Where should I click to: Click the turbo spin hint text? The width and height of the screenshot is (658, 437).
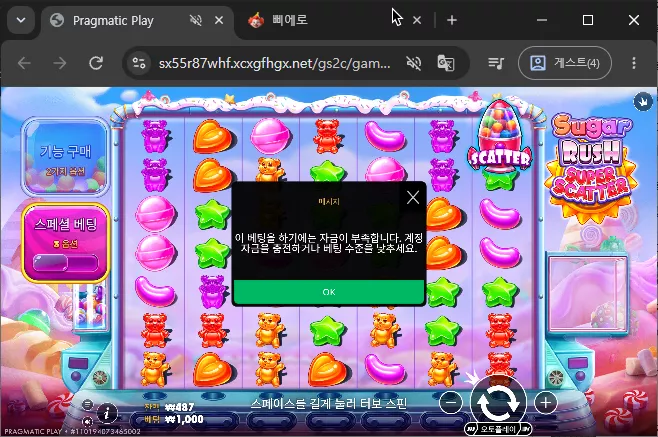(329, 403)
